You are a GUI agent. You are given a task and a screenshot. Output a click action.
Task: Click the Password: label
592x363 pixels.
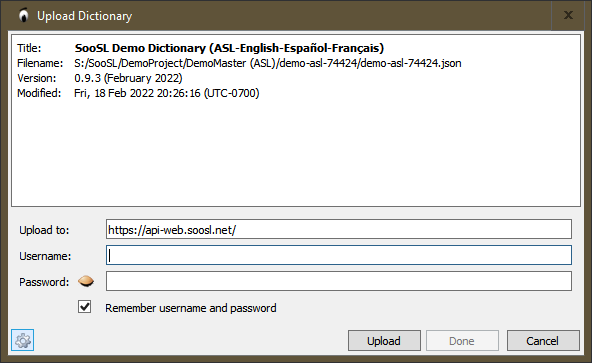pyautogui.click(x=44, y=282)
